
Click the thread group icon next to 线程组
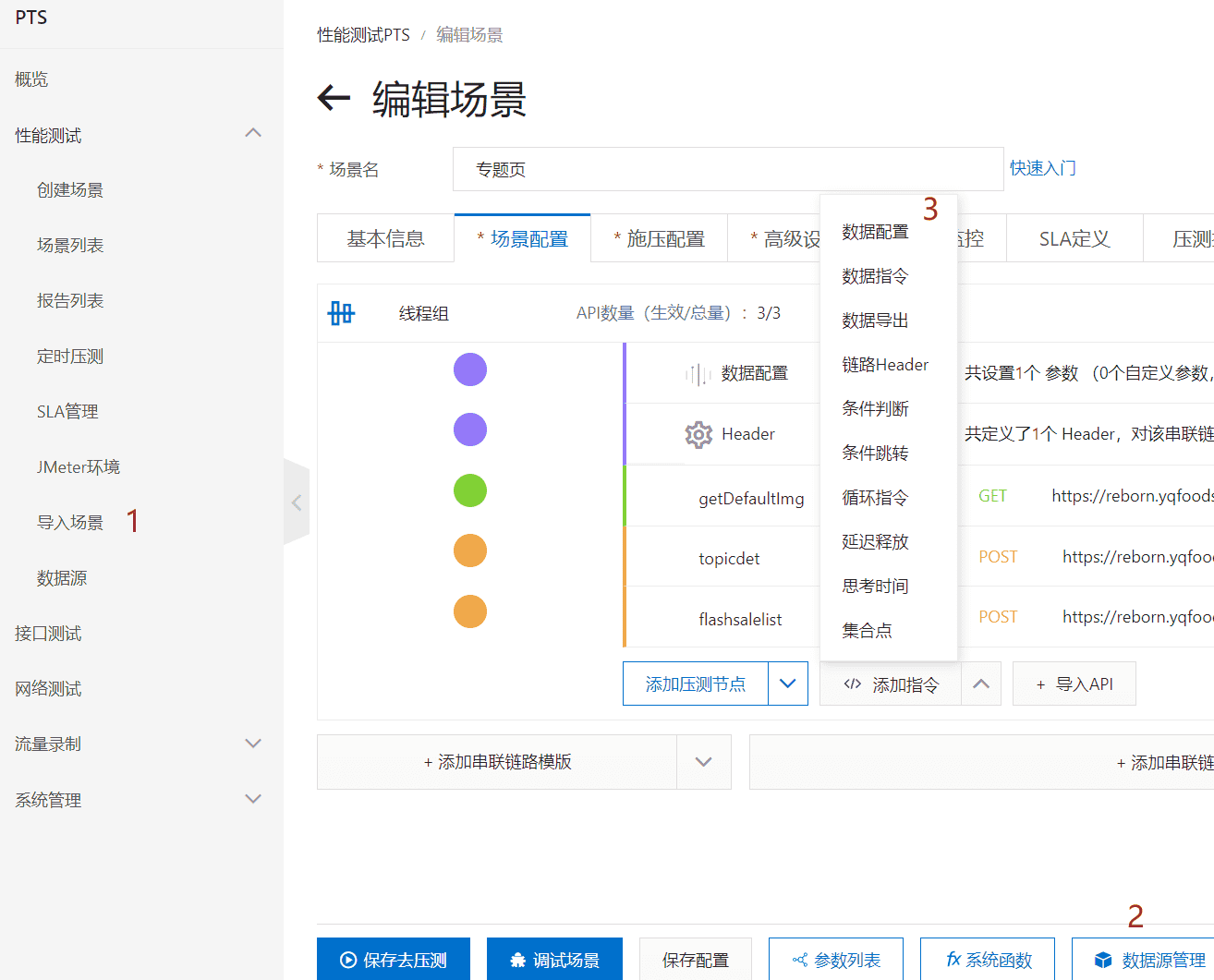click(x=341, y=313)
